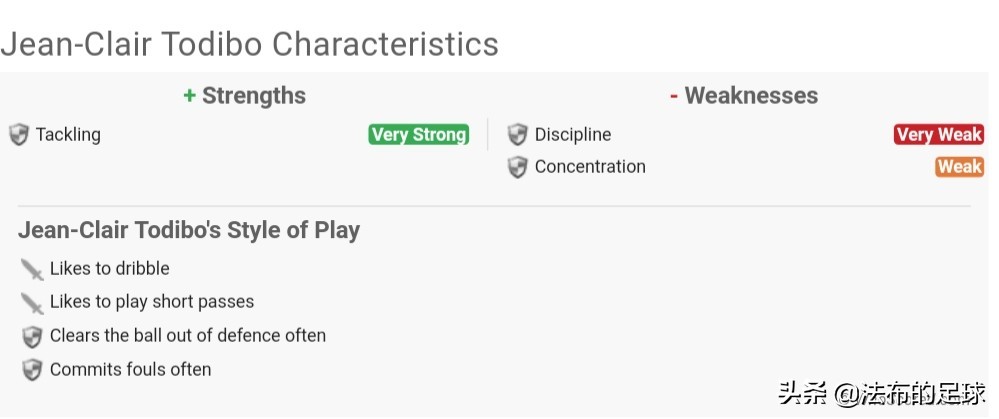999x419 pixels.
Task: Click the green Very Strong badge
Action: click(x=418, y=135)
